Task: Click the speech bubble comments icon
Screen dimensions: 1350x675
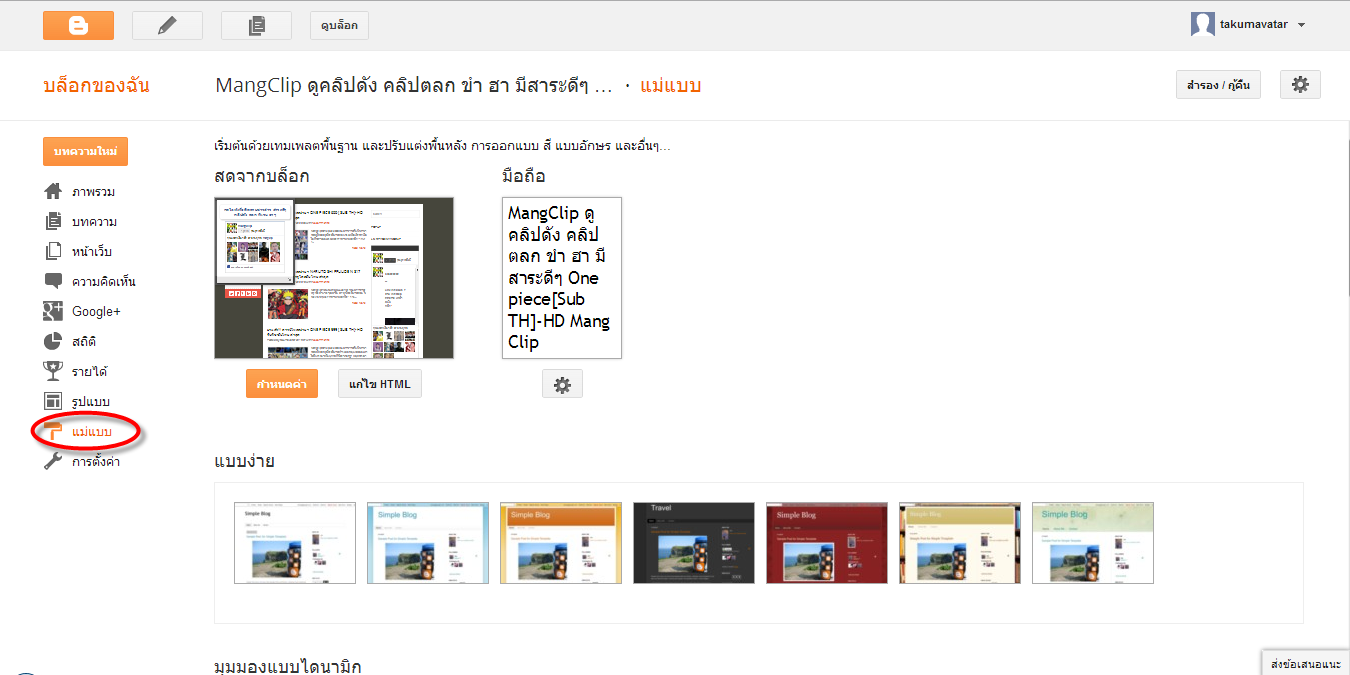Action: point(54,281)
